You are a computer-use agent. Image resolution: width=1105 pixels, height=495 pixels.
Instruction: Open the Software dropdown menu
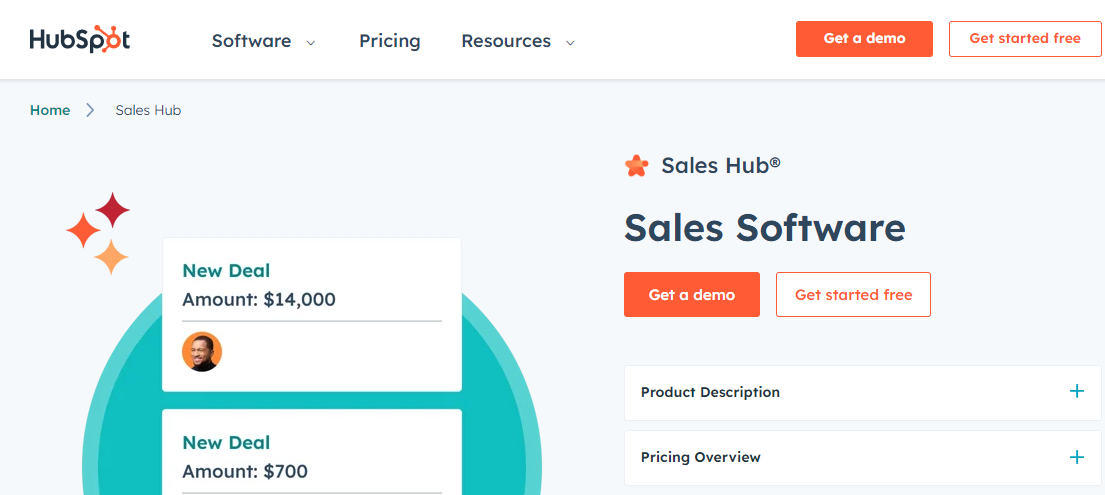264,41
